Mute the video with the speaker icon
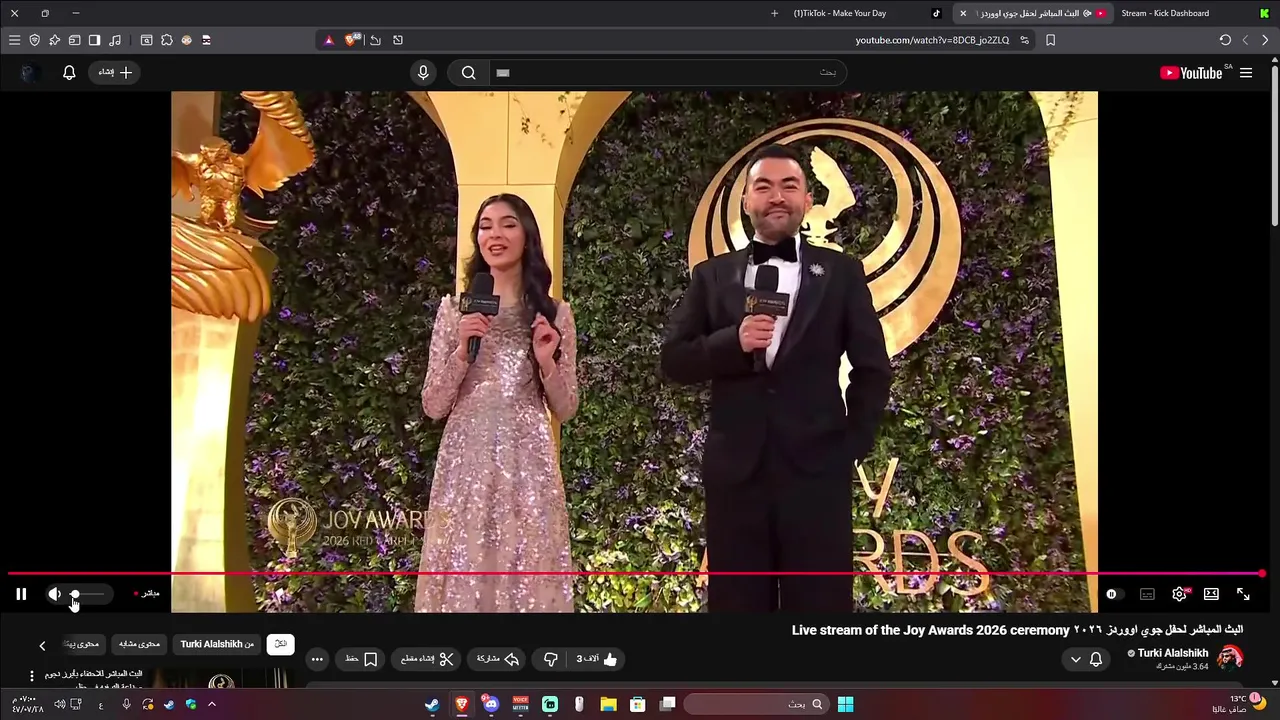 click(x=54, y=594)
